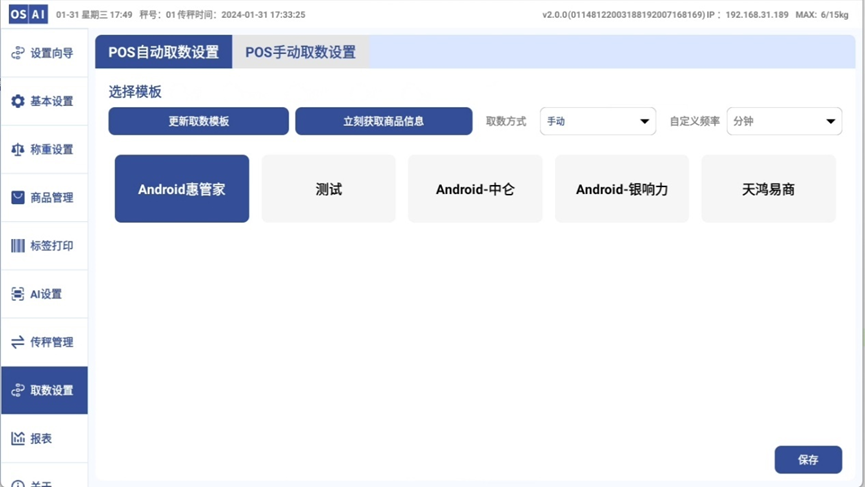Open the 报表 chart icon
Image resolution: width=865 pixels, height=487 pixels.
click(18, 438)
